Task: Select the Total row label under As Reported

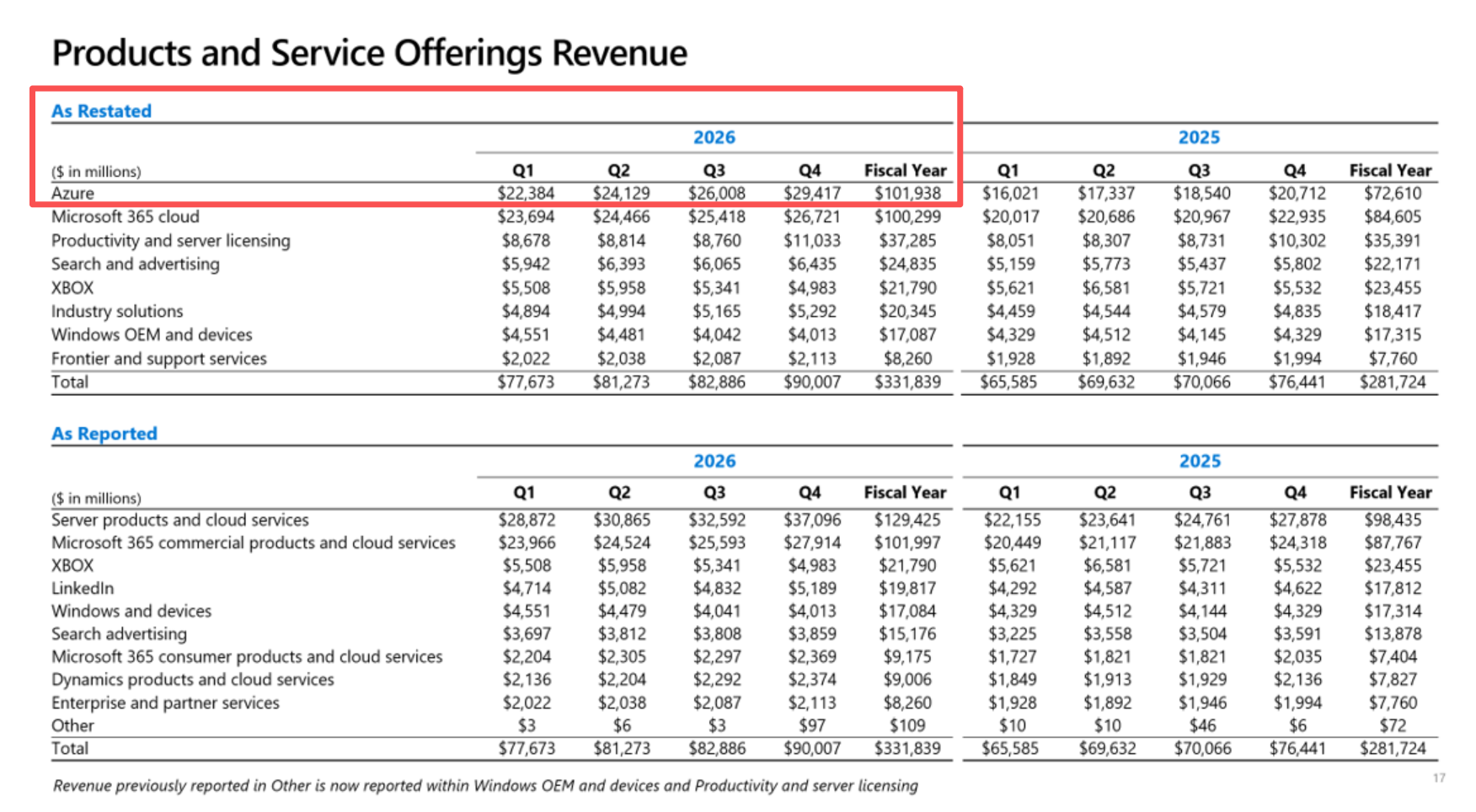Action: [x=70, y=749]
